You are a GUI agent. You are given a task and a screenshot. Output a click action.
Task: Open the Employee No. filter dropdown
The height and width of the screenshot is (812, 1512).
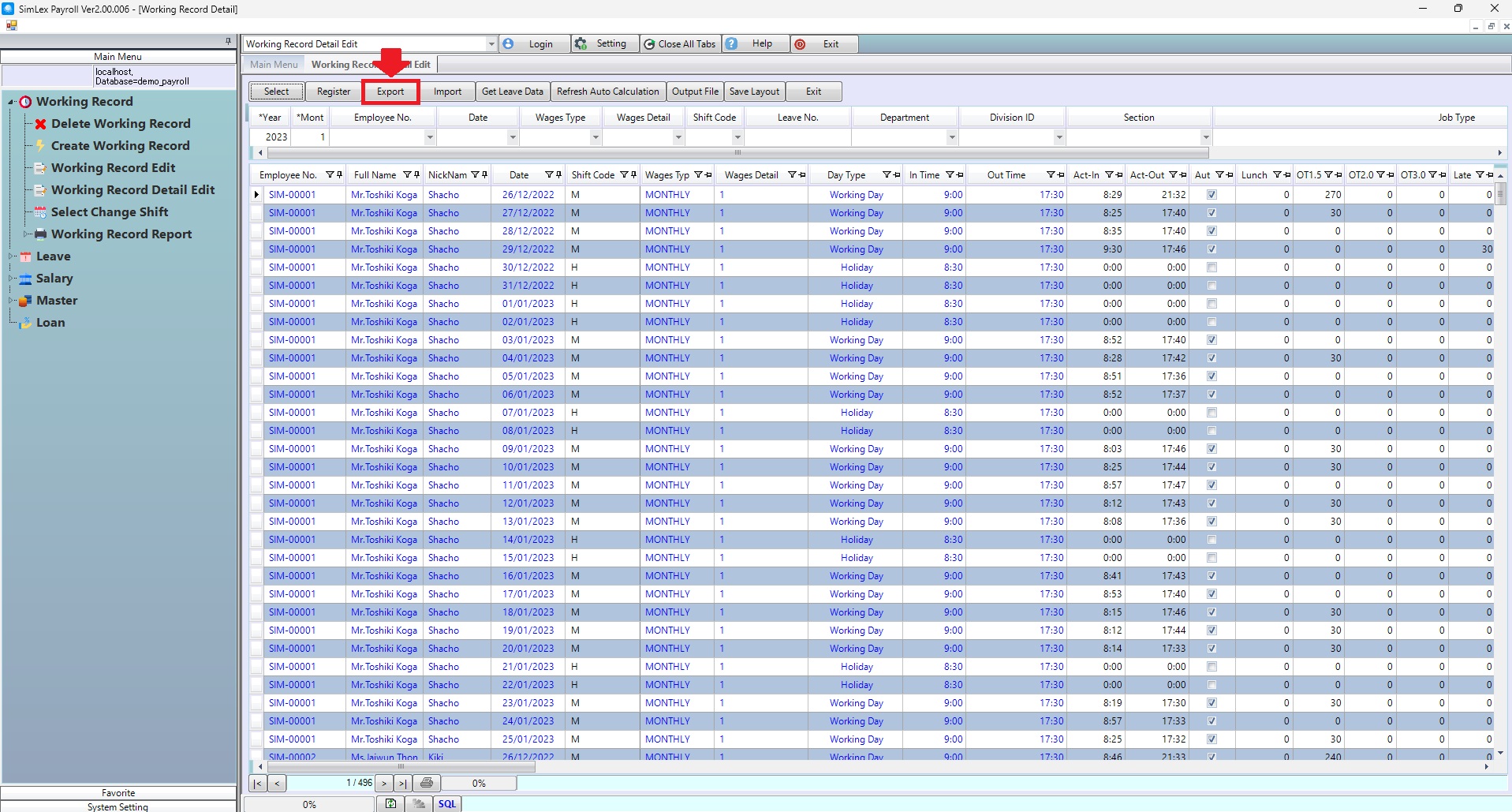coord(430,137)
